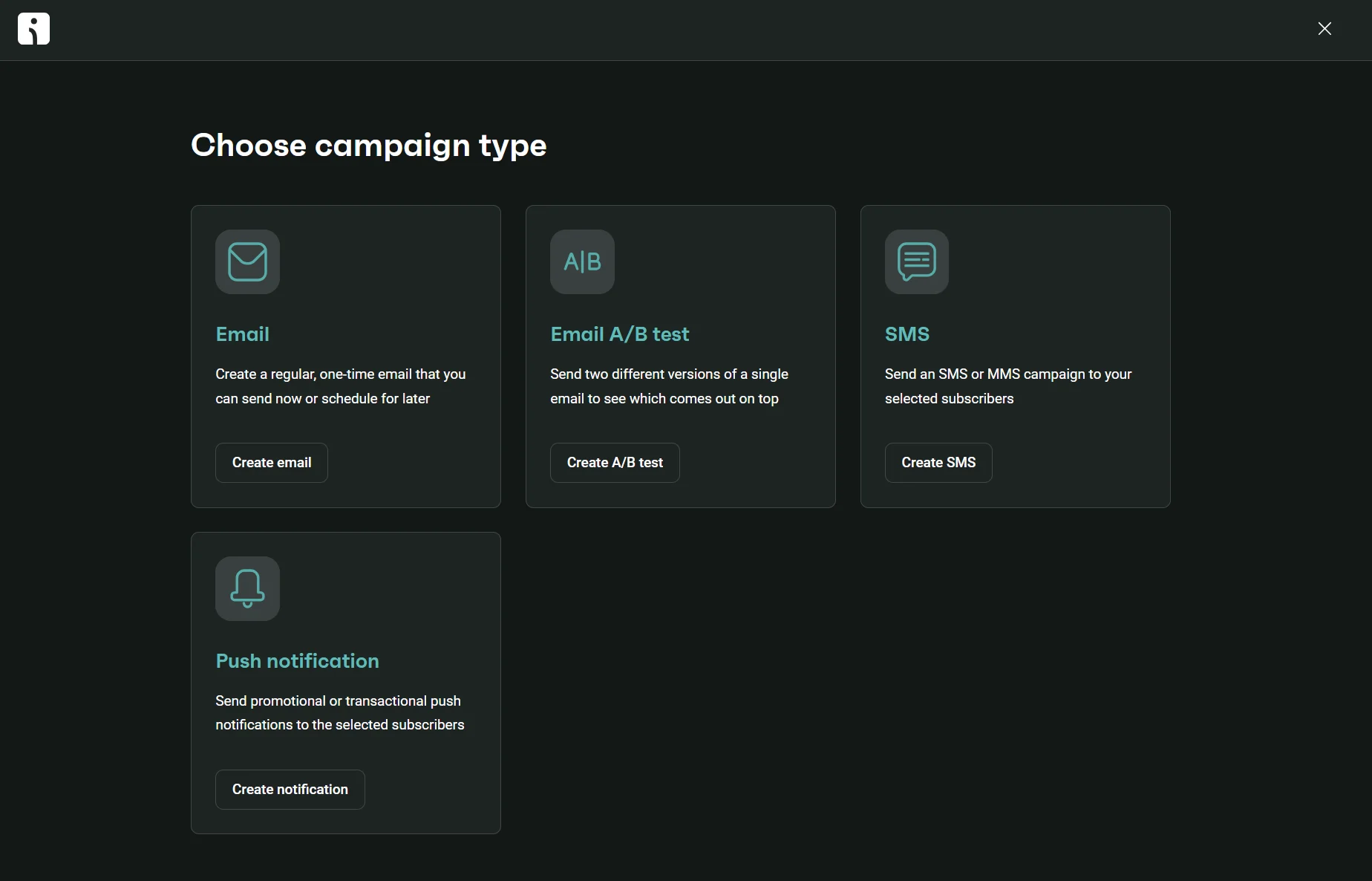Click text 'Create a regular, one-time email that you'
This screenshot has height=881, width=1372.
341,374
